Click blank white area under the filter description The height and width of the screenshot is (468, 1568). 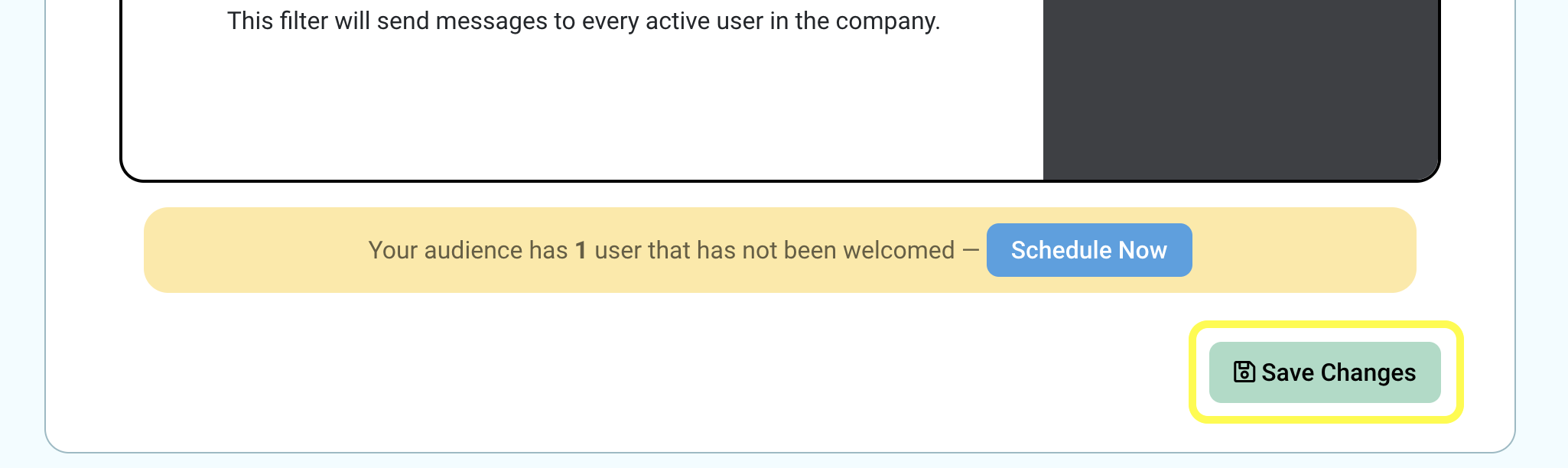click(581, 107)
